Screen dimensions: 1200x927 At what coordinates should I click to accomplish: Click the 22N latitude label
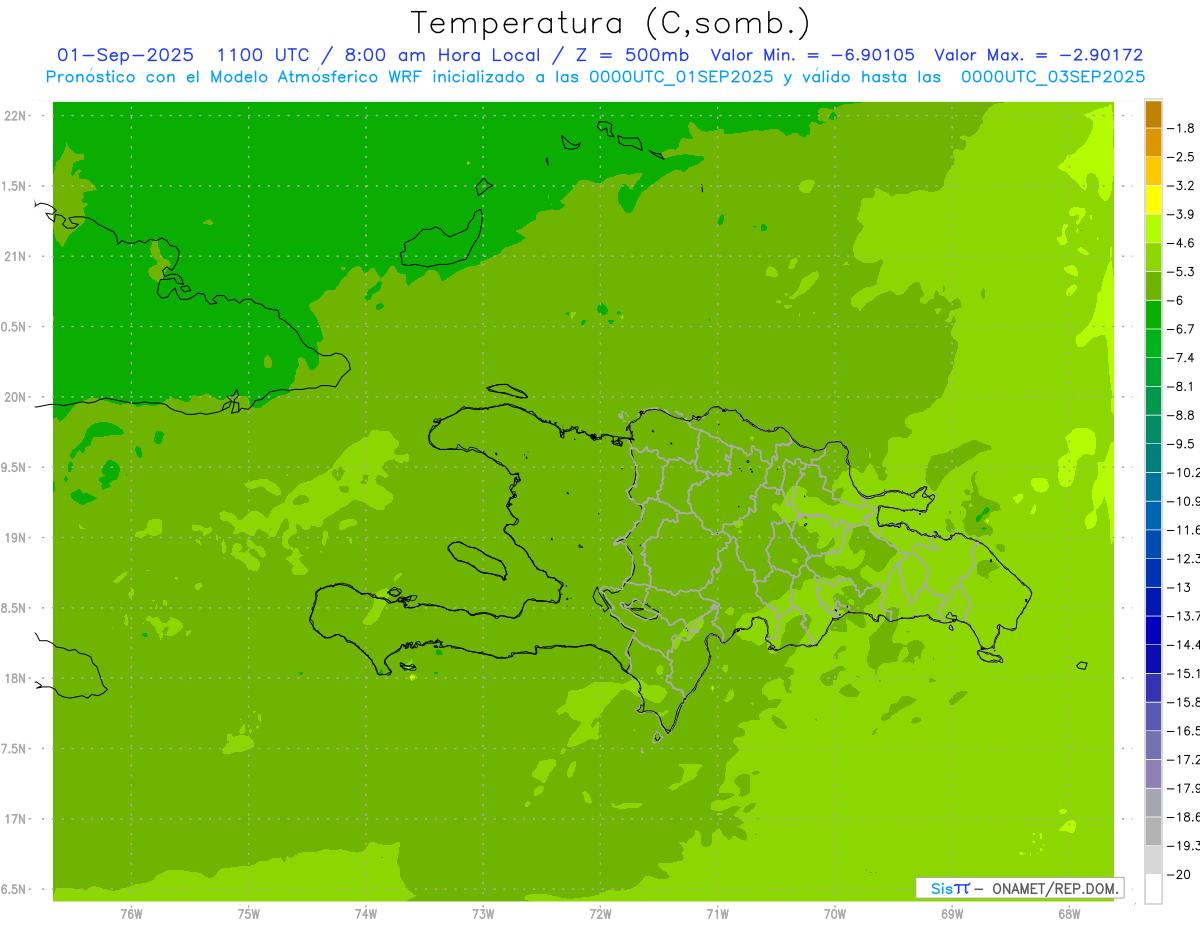pyautogui.click(x=16, y=116)
